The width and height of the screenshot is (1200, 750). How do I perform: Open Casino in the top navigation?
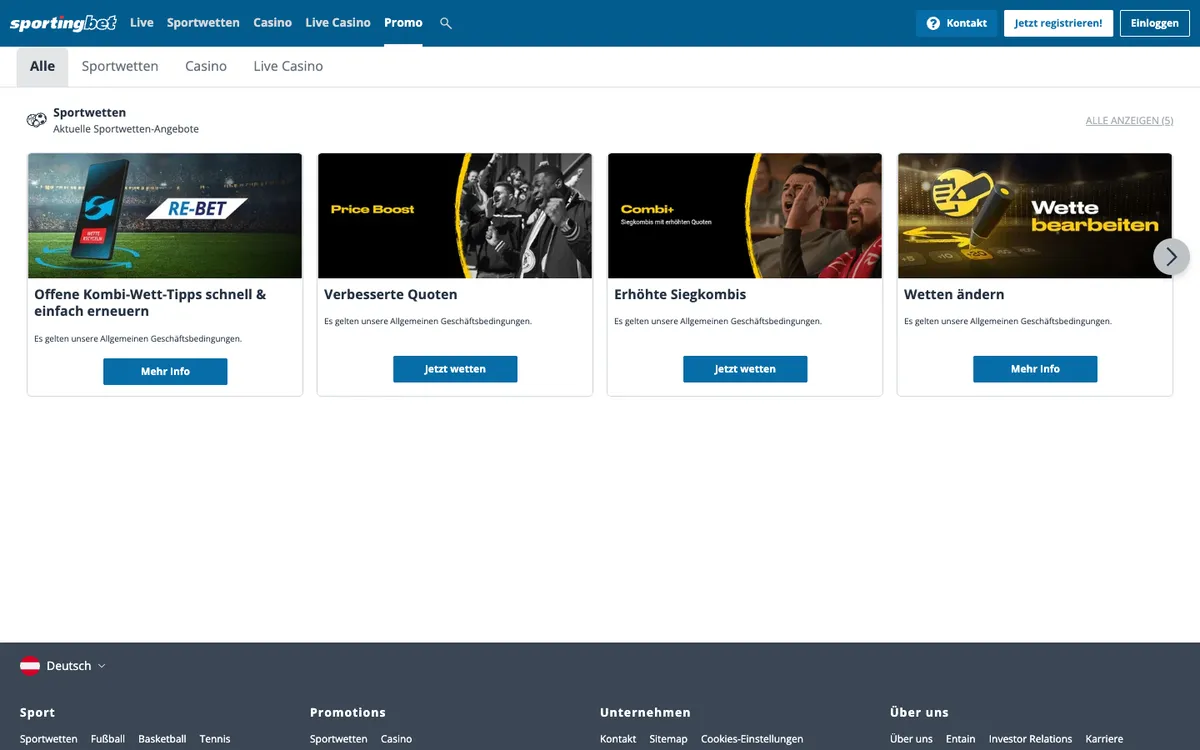(x=273, y=22)
